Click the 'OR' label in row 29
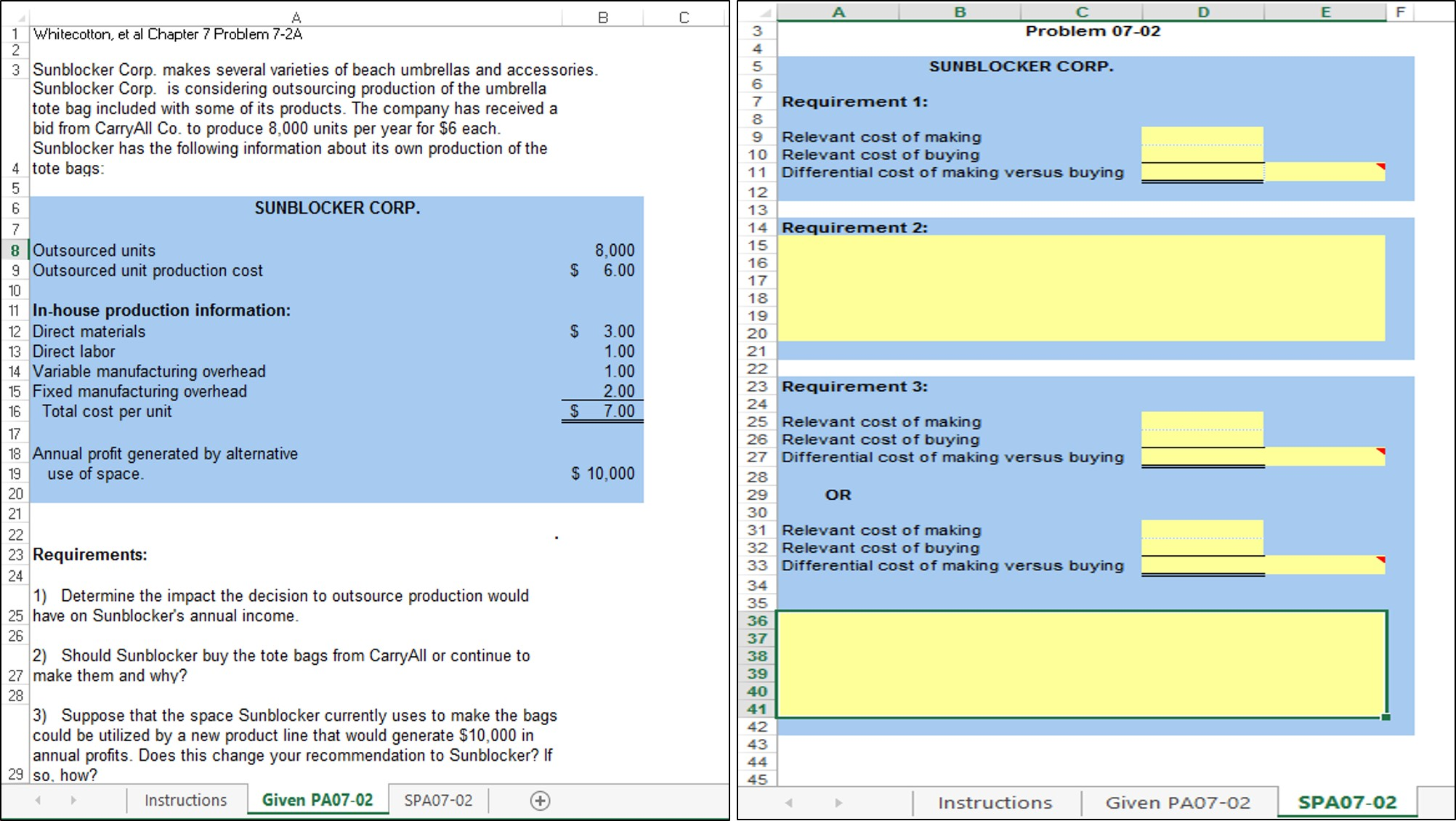1456x821 pixels. coord(838,495)
